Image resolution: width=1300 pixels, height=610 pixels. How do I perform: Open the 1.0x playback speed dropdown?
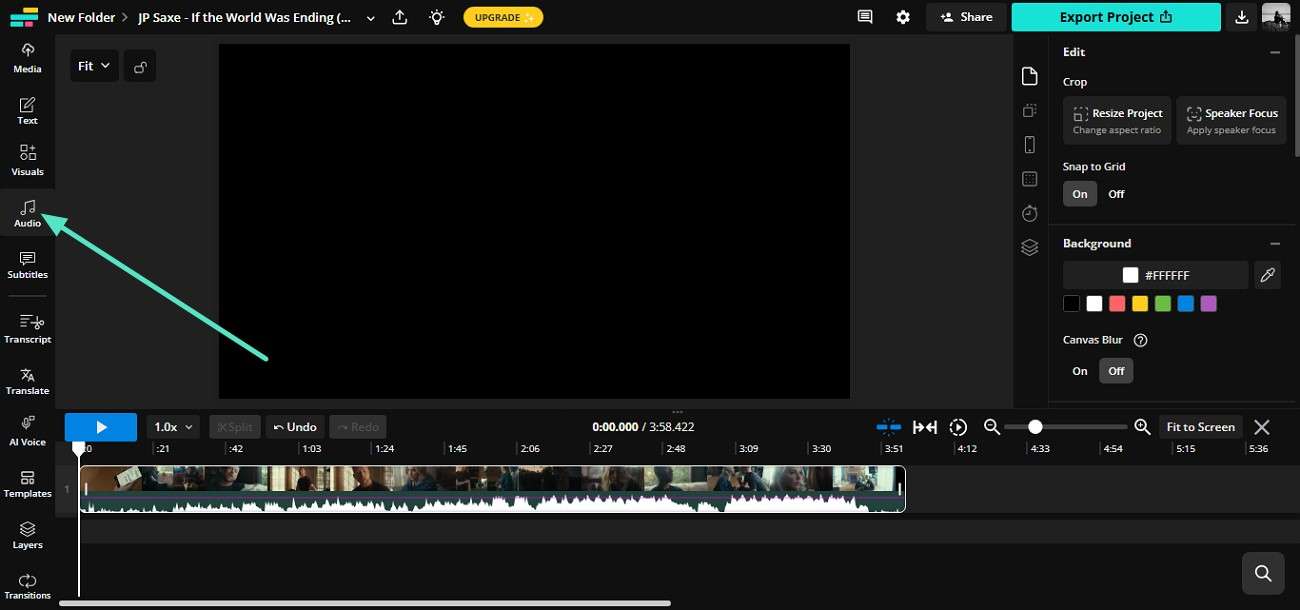[x=174, y=427]
